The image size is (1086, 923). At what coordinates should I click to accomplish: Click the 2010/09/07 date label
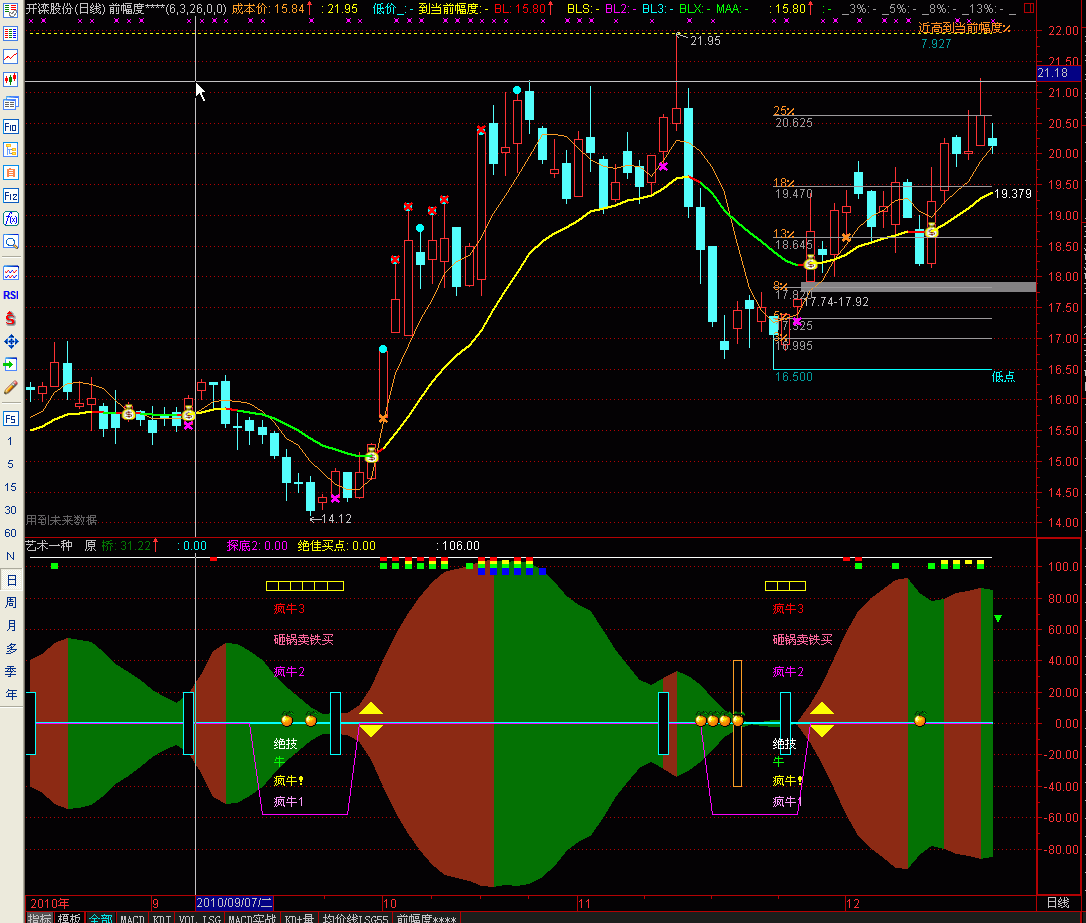[x=234, y=903]
